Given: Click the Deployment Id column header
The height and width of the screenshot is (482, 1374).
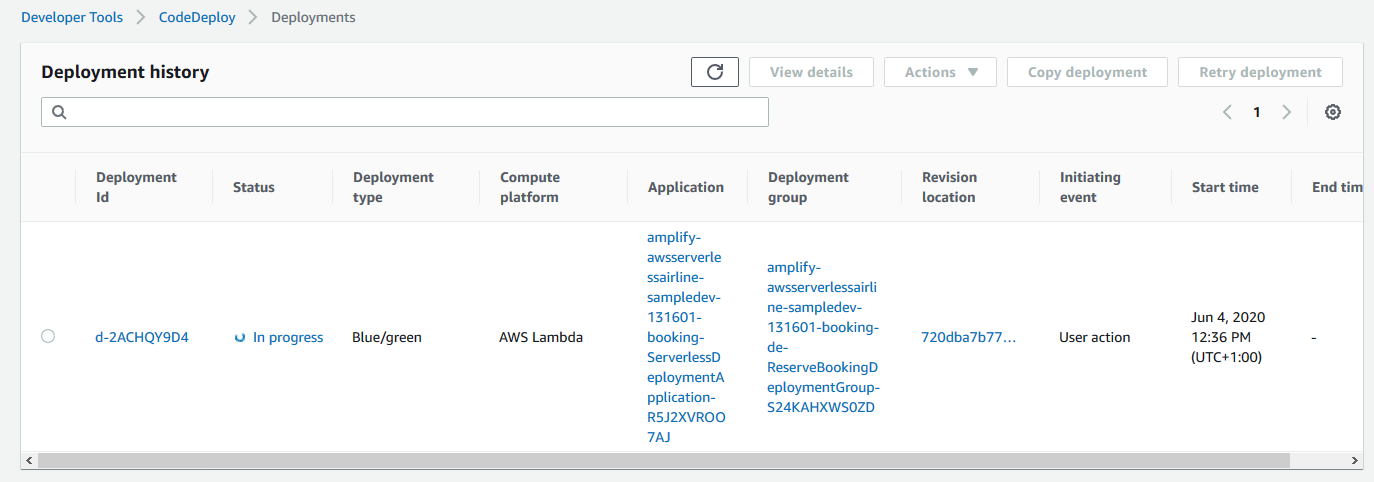Looking at the screenshot, I should (x=136, y=187).
